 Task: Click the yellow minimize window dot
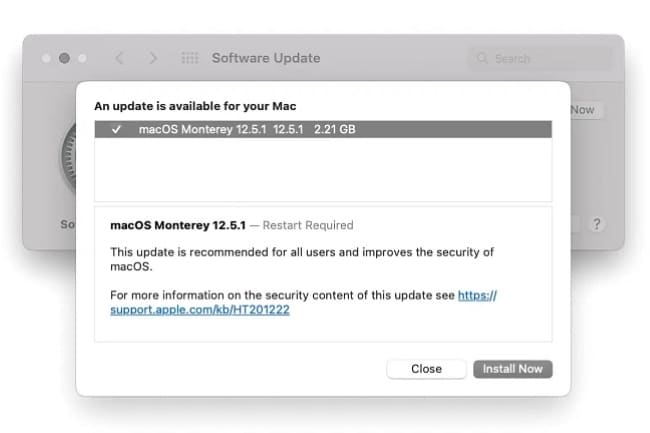pos(64,58)
